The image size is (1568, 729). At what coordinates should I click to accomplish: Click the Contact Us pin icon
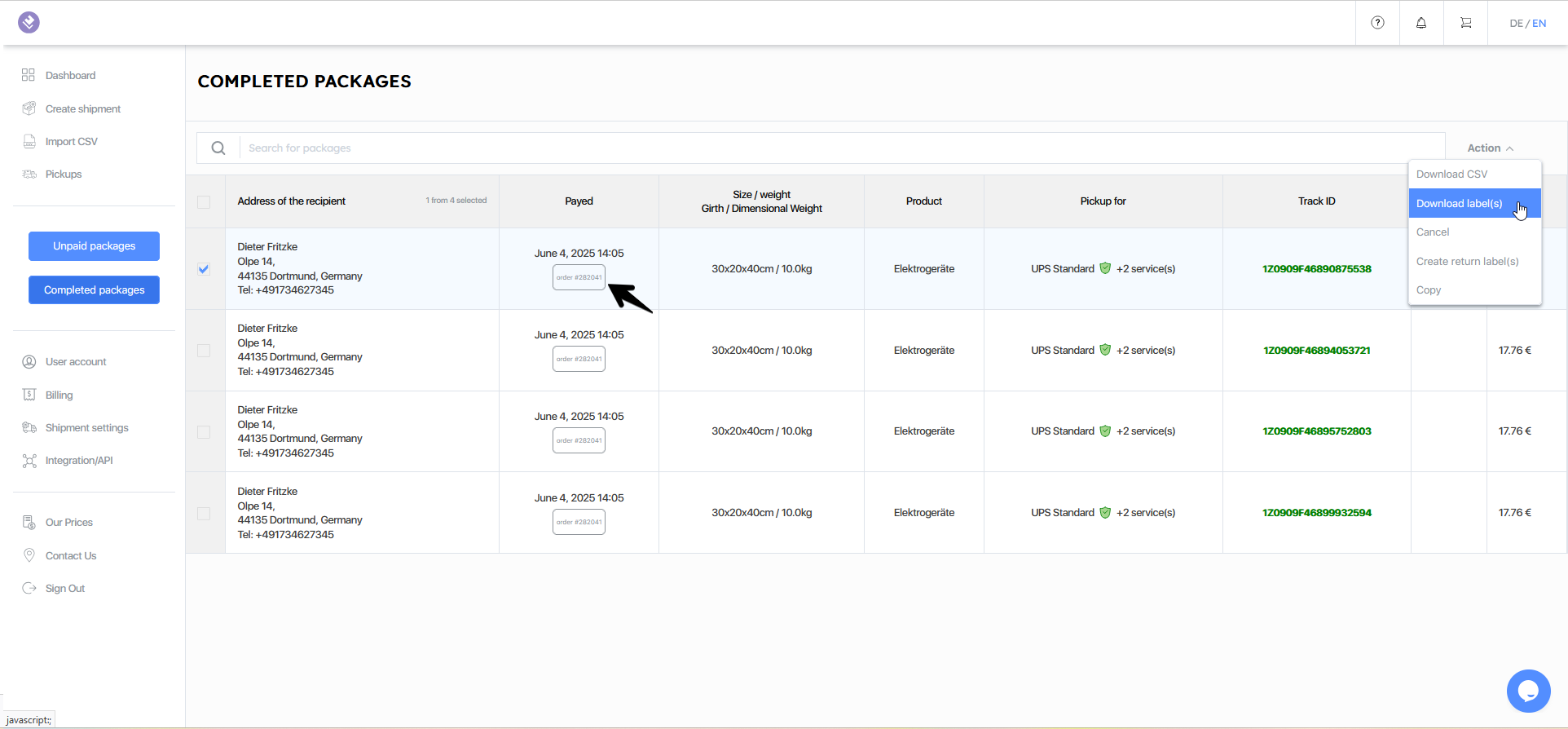(29, 555)
